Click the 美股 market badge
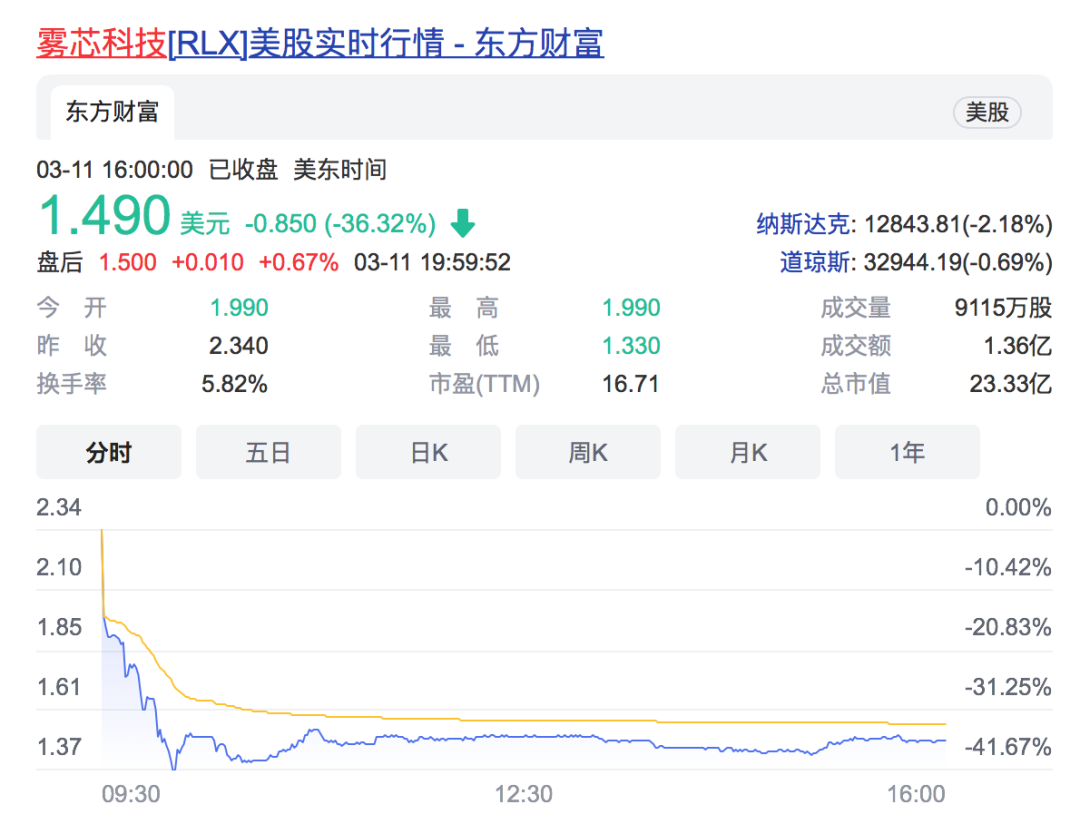Viewport: 1080px width, 824px height. pos(986,112)
